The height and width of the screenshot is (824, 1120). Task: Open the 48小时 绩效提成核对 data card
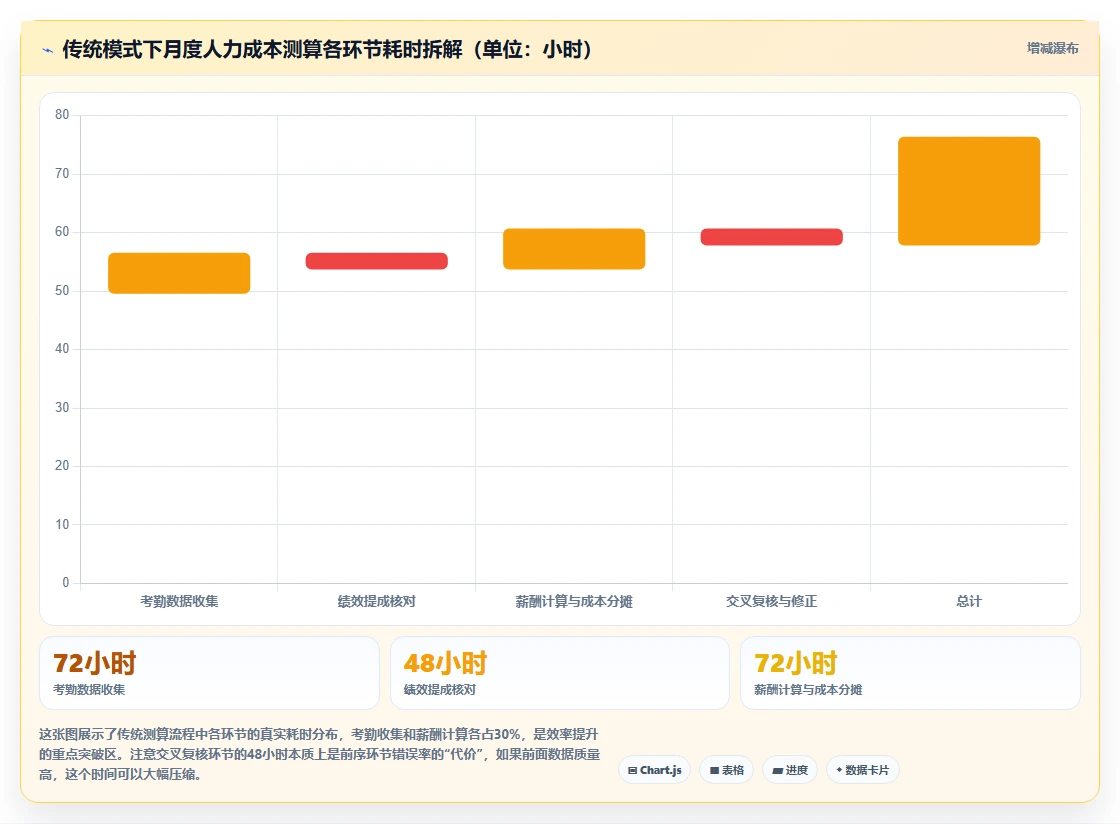pos(560,673)
